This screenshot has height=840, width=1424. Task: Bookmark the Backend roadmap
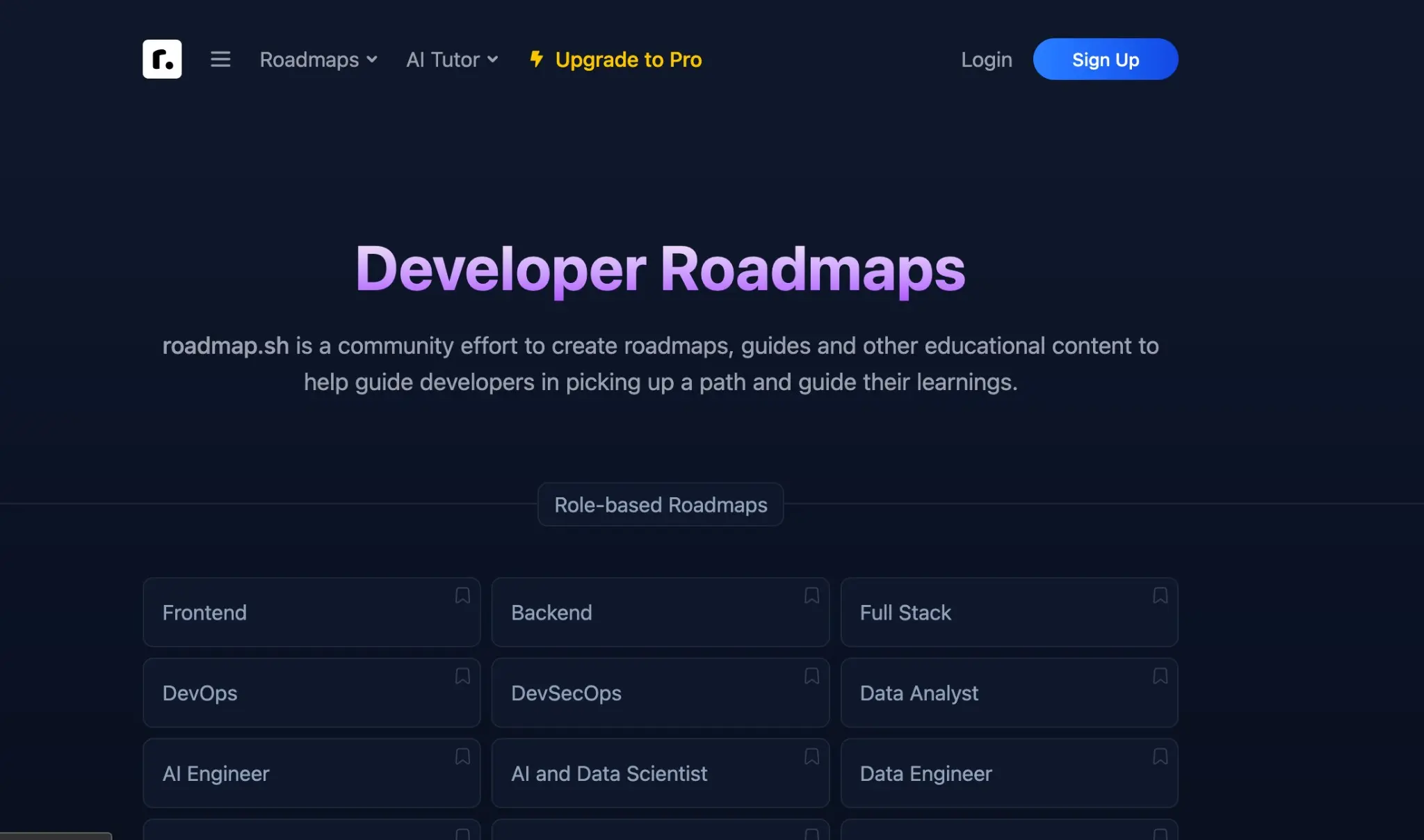pos(811,595)
